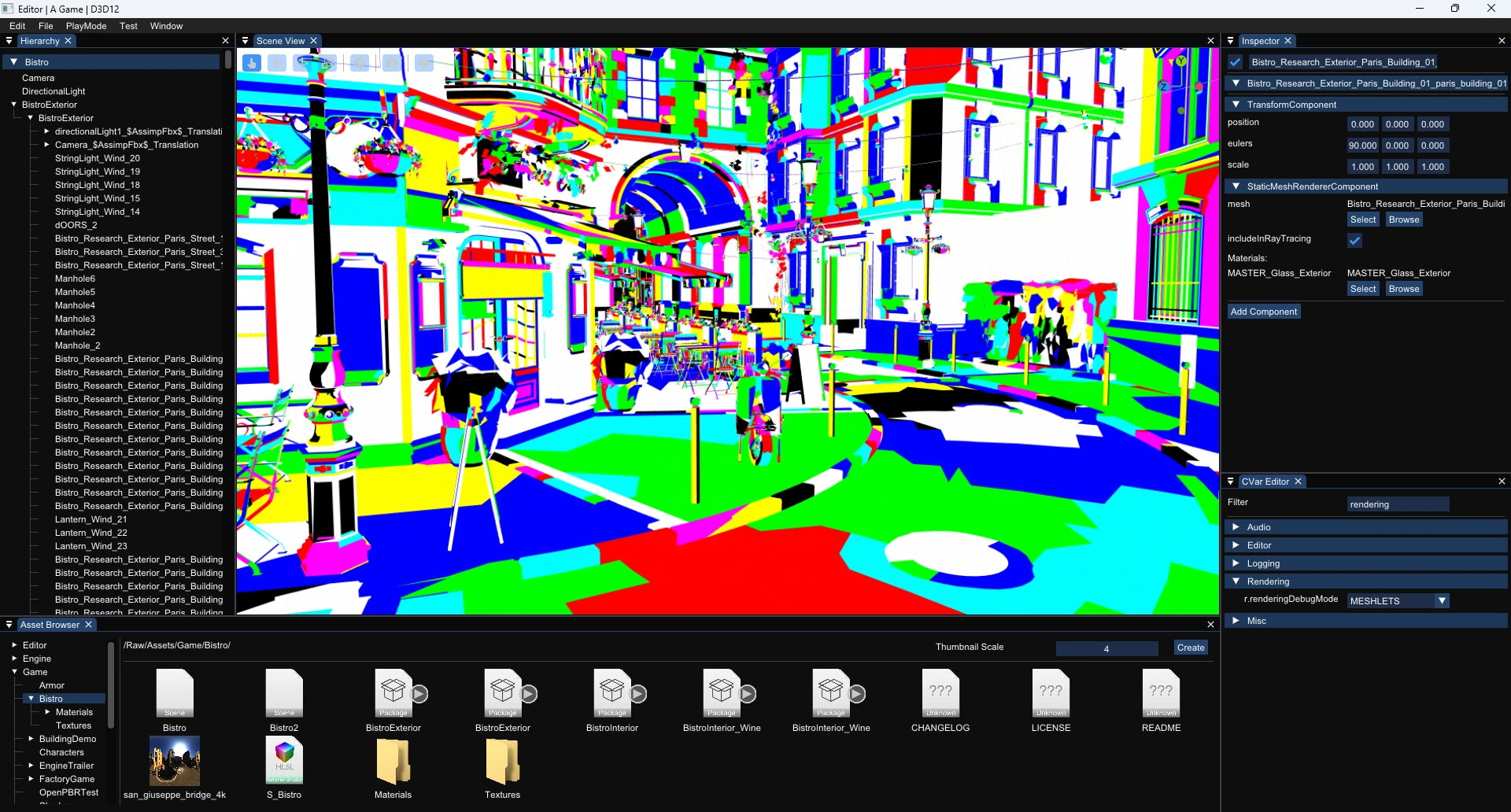Switch to the CVar Editor tab
Viewport: 1511px width, 812px height.
coord(1265,482)
